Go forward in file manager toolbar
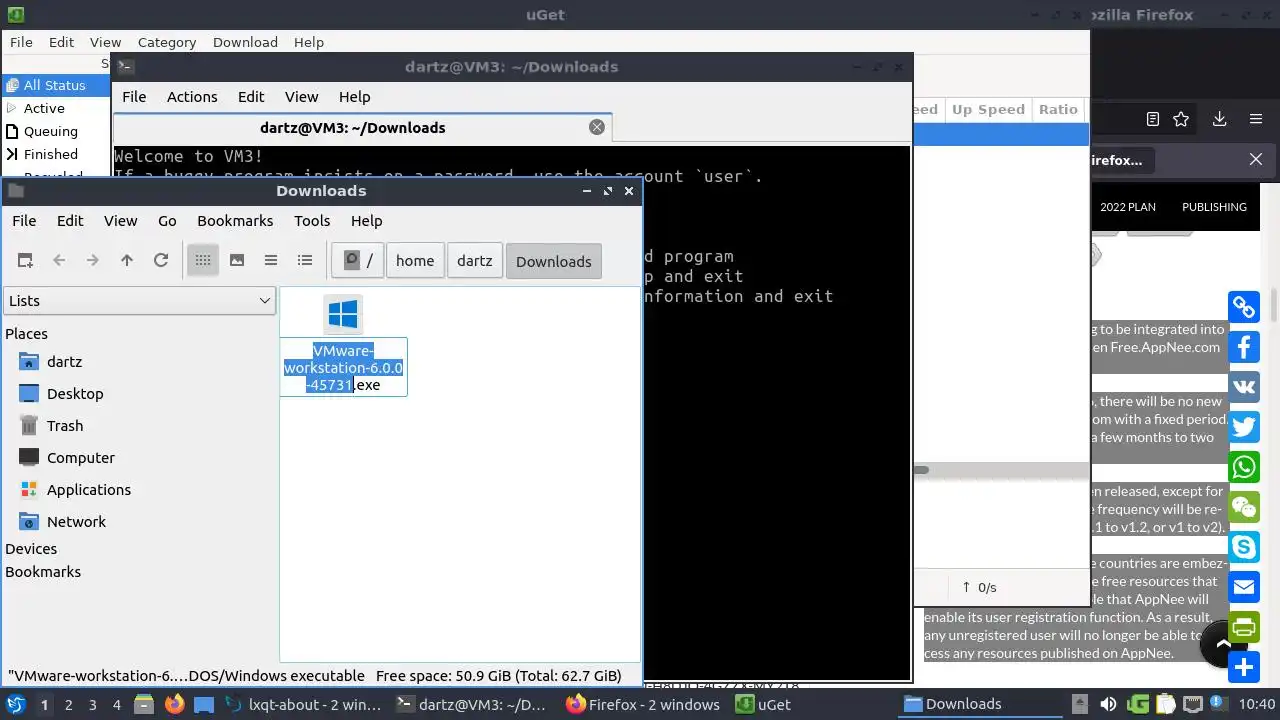Image resolution: width=1280 pixels, height=720 pixels. pos(93,260)
